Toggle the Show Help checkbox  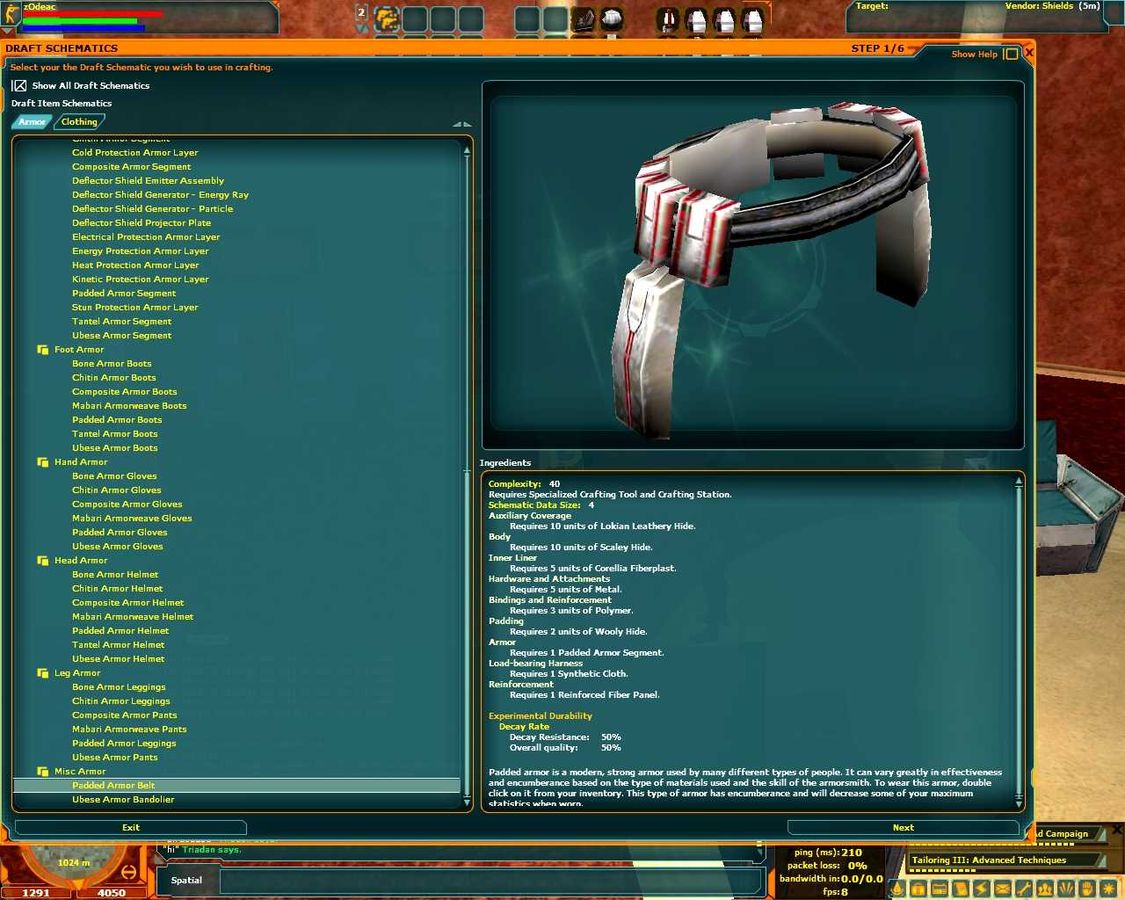(x=1011, y=54)
